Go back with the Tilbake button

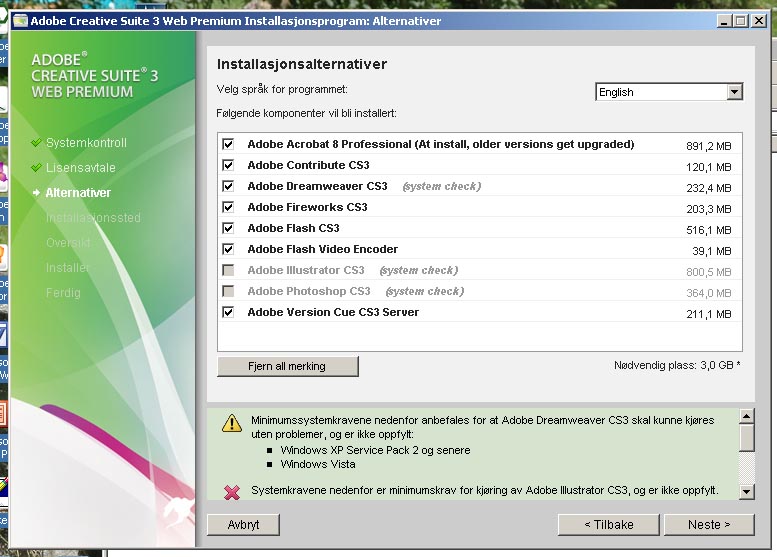click(x=609, y=524)
